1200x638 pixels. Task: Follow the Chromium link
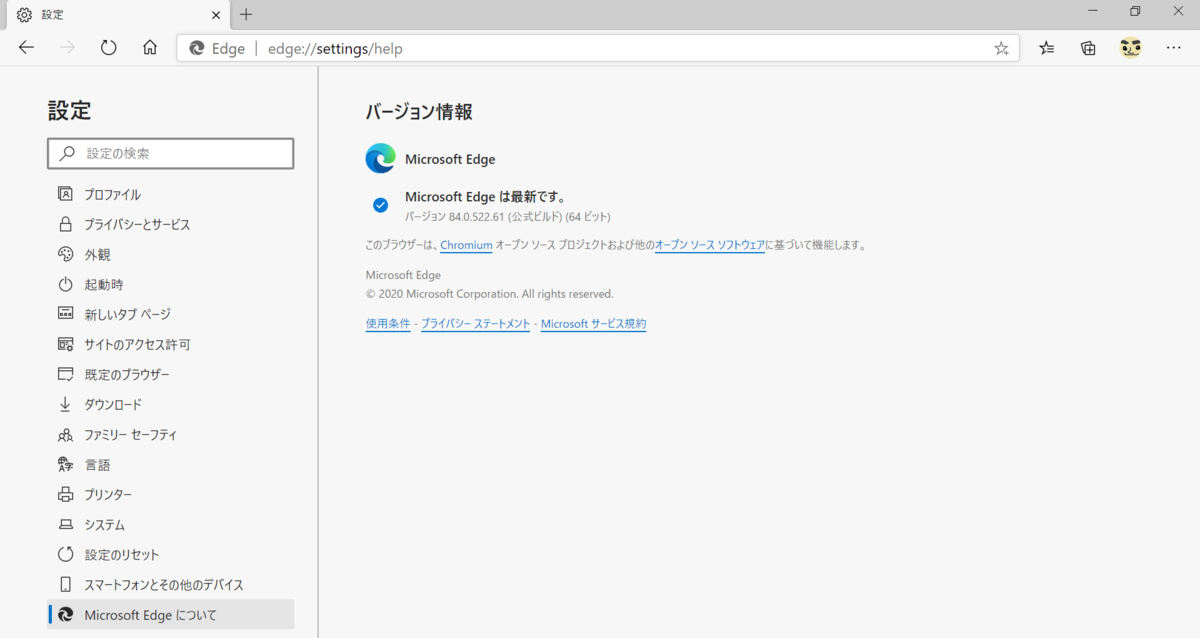466,245
